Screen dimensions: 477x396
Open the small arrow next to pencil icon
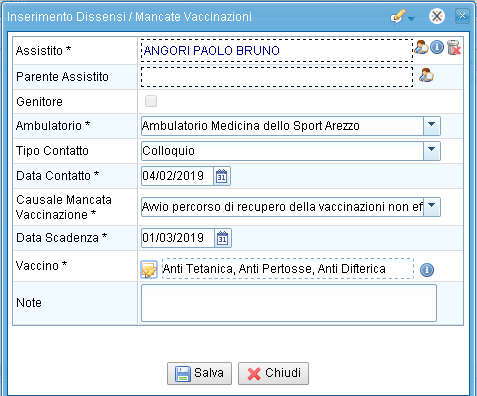(411, 19)
